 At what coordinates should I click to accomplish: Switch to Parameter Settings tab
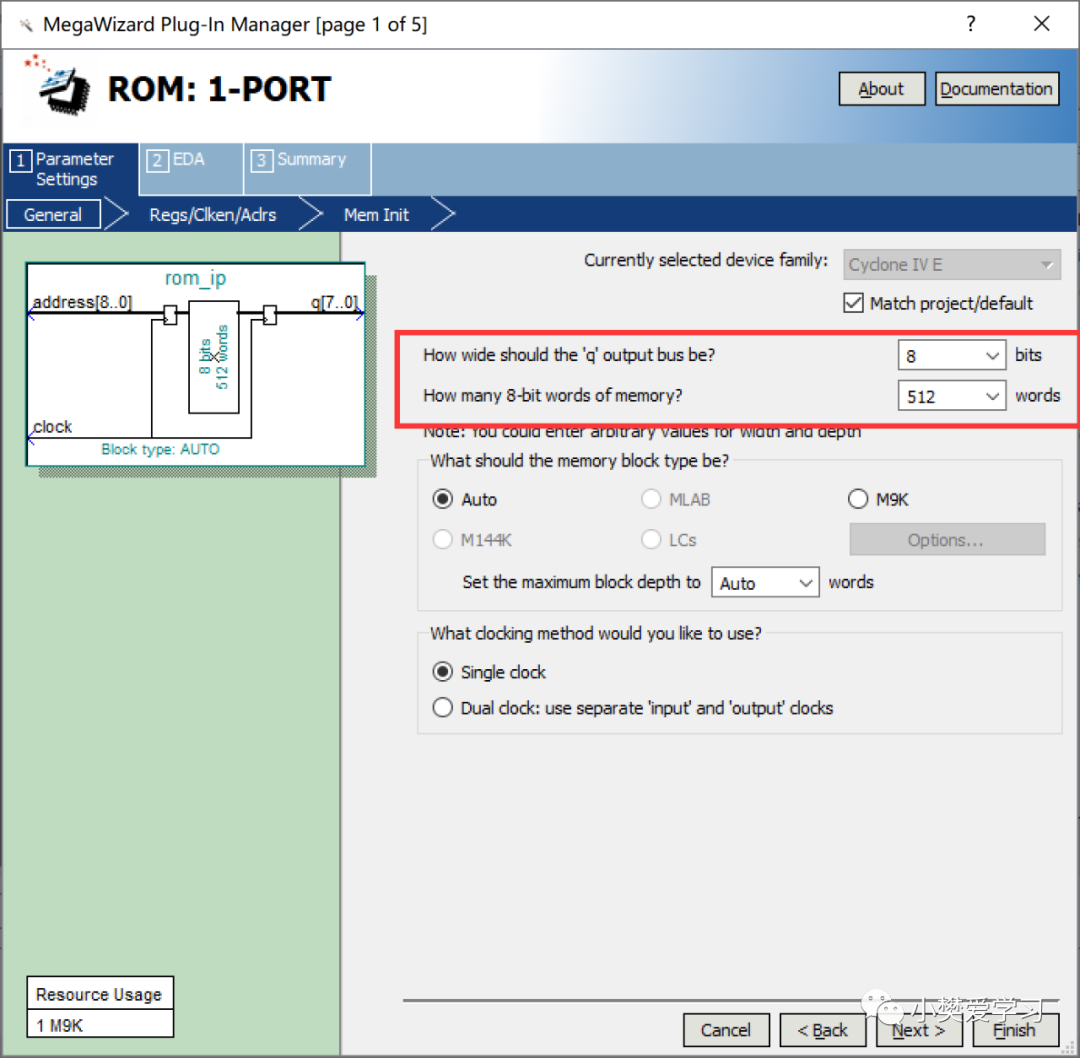[70, 169]
